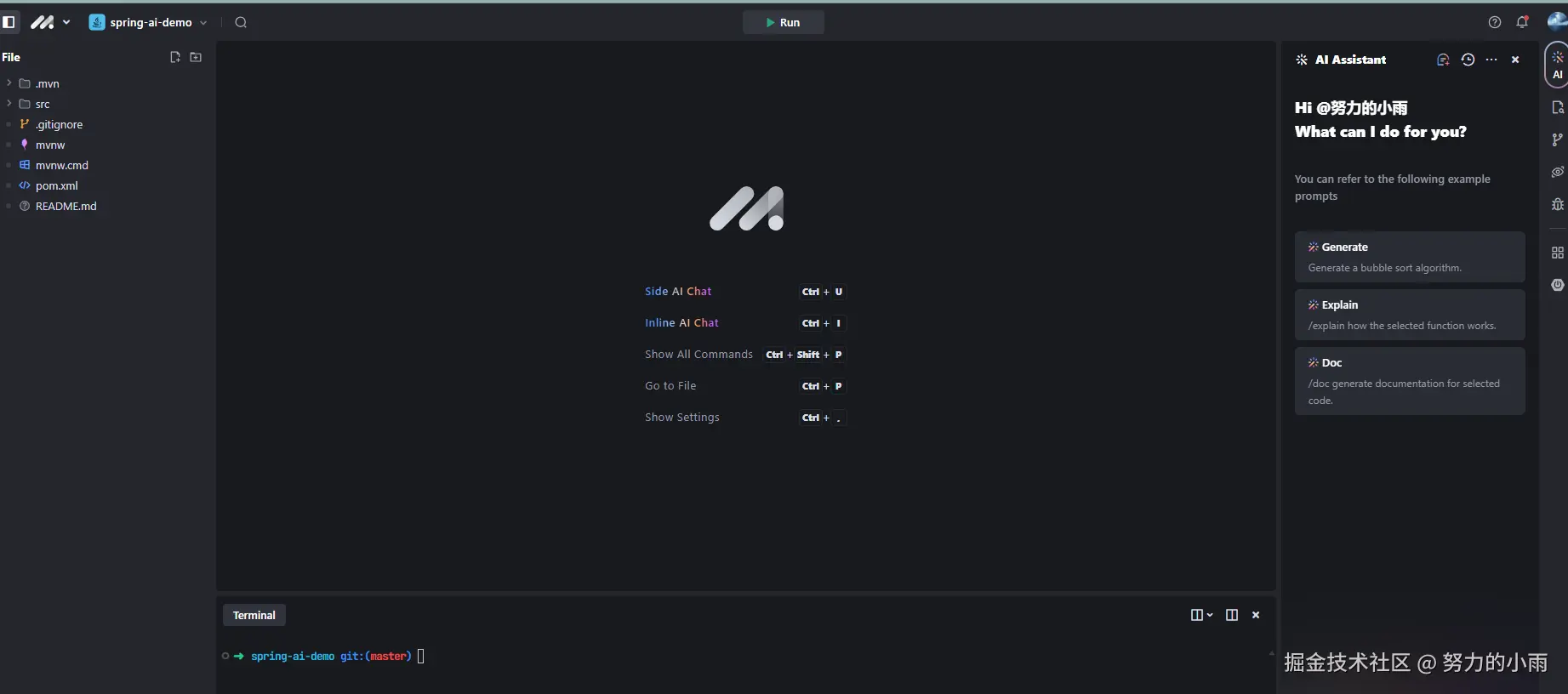
Task: Open source control branch icon
Action: pos(1557,139)
